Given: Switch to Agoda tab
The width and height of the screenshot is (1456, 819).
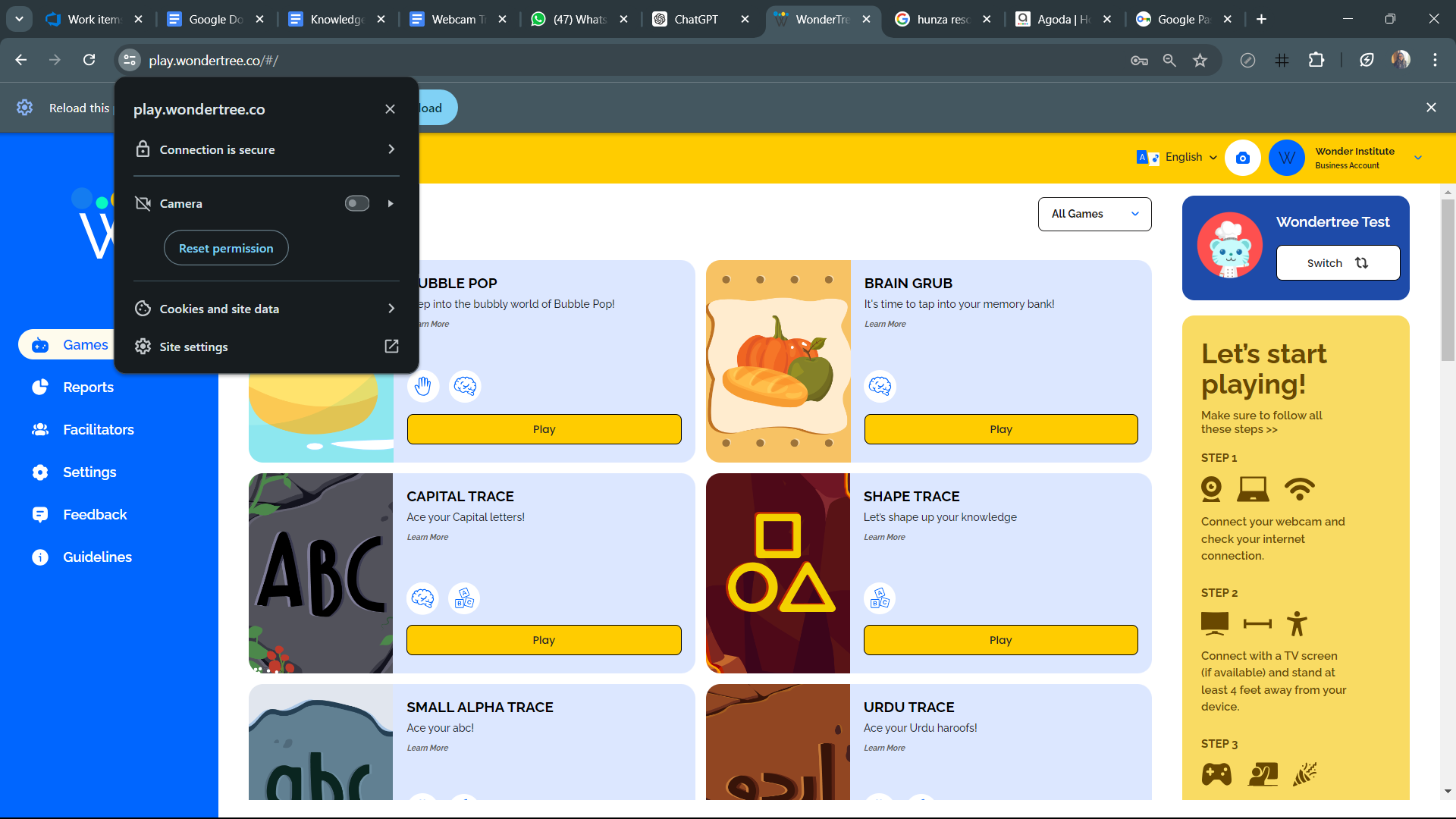Looking at the screenshot, I should 1063,20.
